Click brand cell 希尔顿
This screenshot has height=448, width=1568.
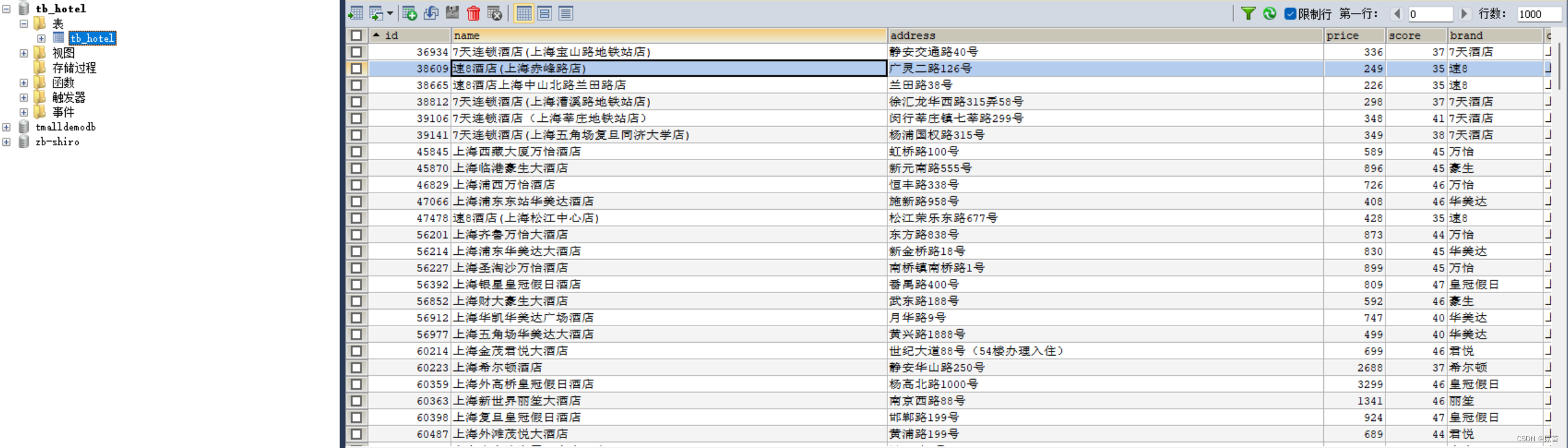[x=1495, y=367]
